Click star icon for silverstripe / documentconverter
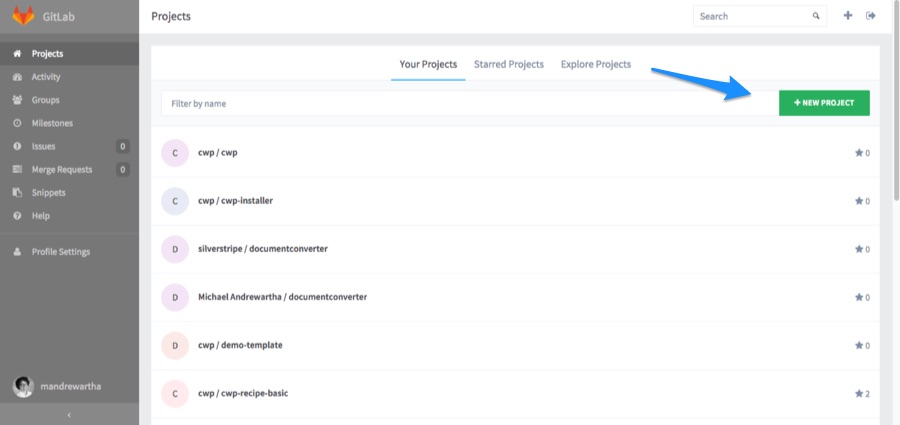This screenshot has width=900, height=425. 859,249
